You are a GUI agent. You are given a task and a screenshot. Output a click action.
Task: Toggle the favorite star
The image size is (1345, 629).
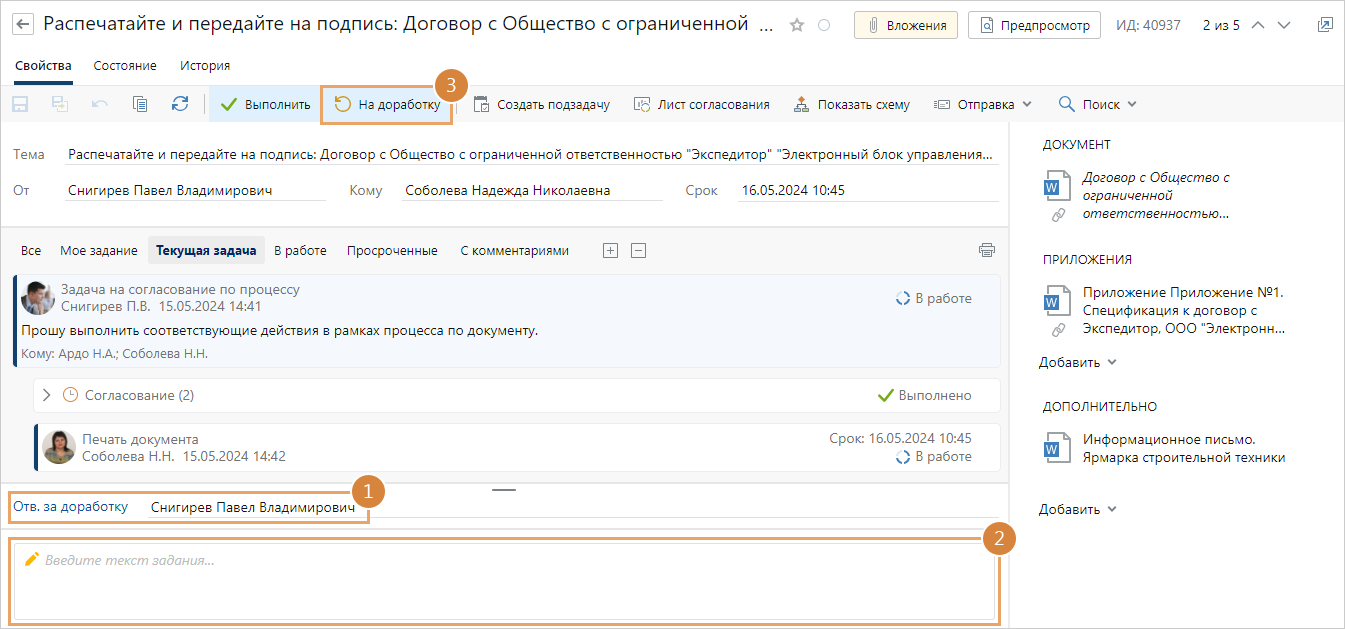coord(797,26)
